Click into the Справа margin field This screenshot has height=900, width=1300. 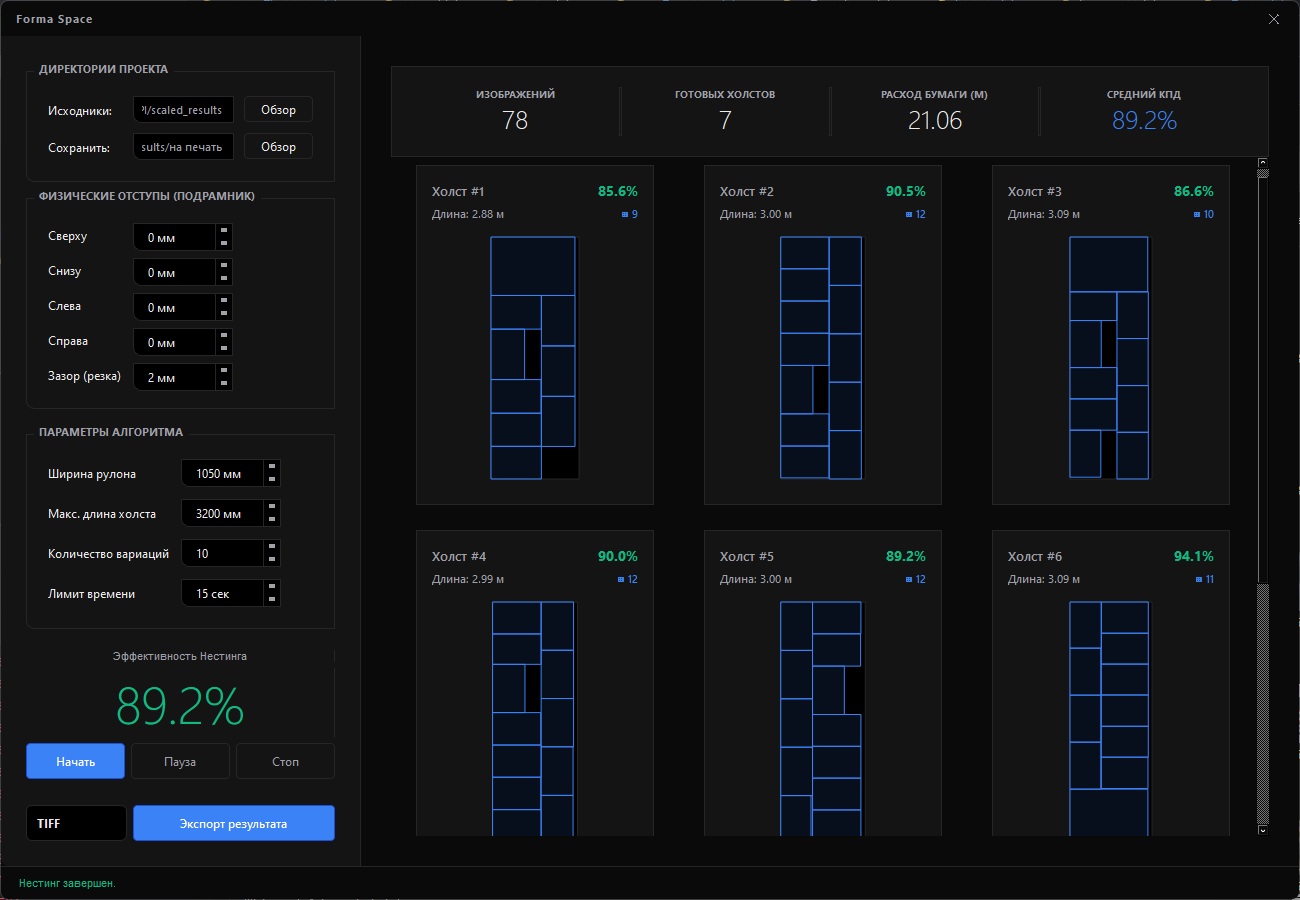(175, 342)
